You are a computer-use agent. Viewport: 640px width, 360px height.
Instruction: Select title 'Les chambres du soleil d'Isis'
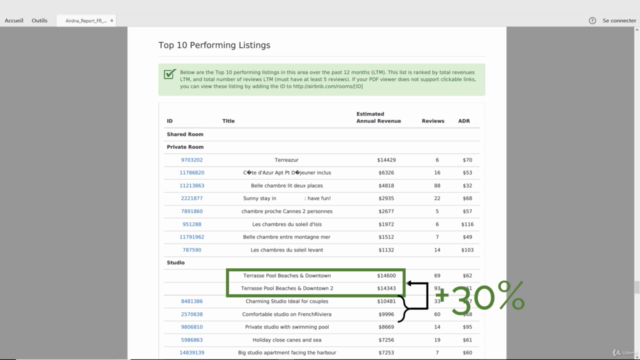[287, 224]
